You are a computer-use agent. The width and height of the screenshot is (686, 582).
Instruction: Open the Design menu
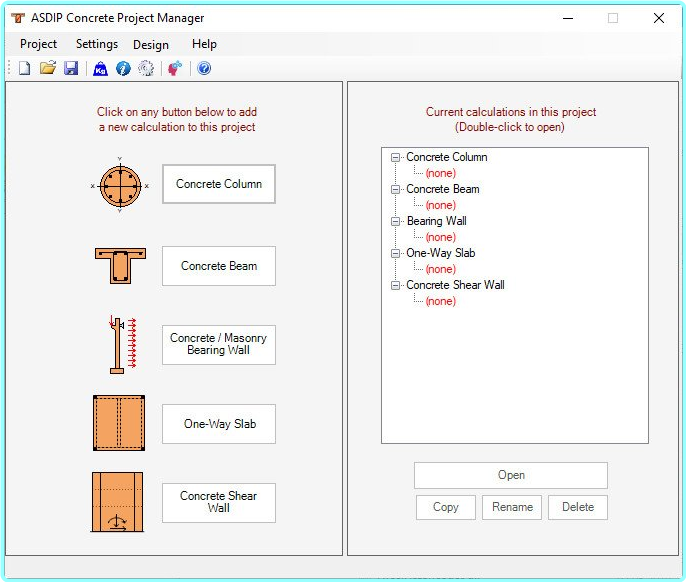[151, 45]
